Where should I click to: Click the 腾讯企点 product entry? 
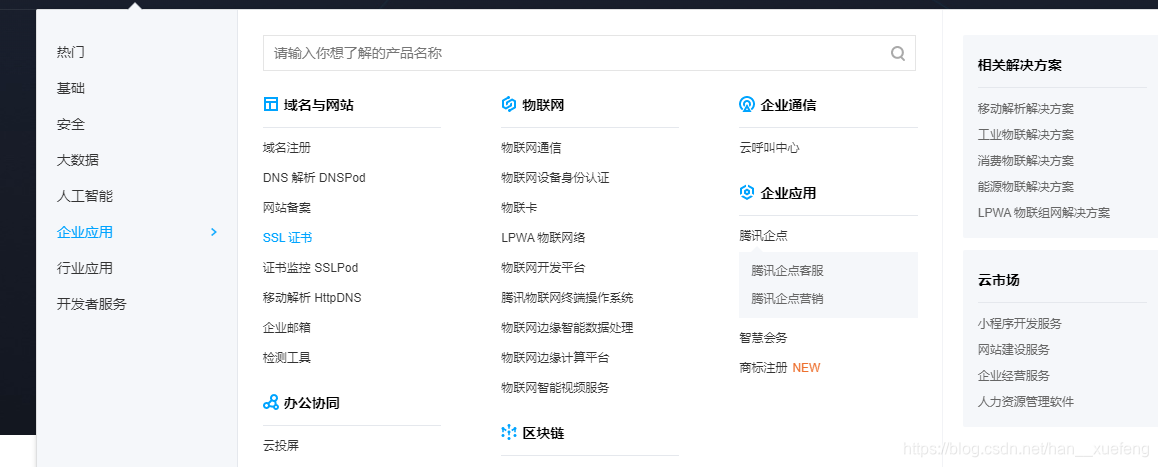(764, 236)
